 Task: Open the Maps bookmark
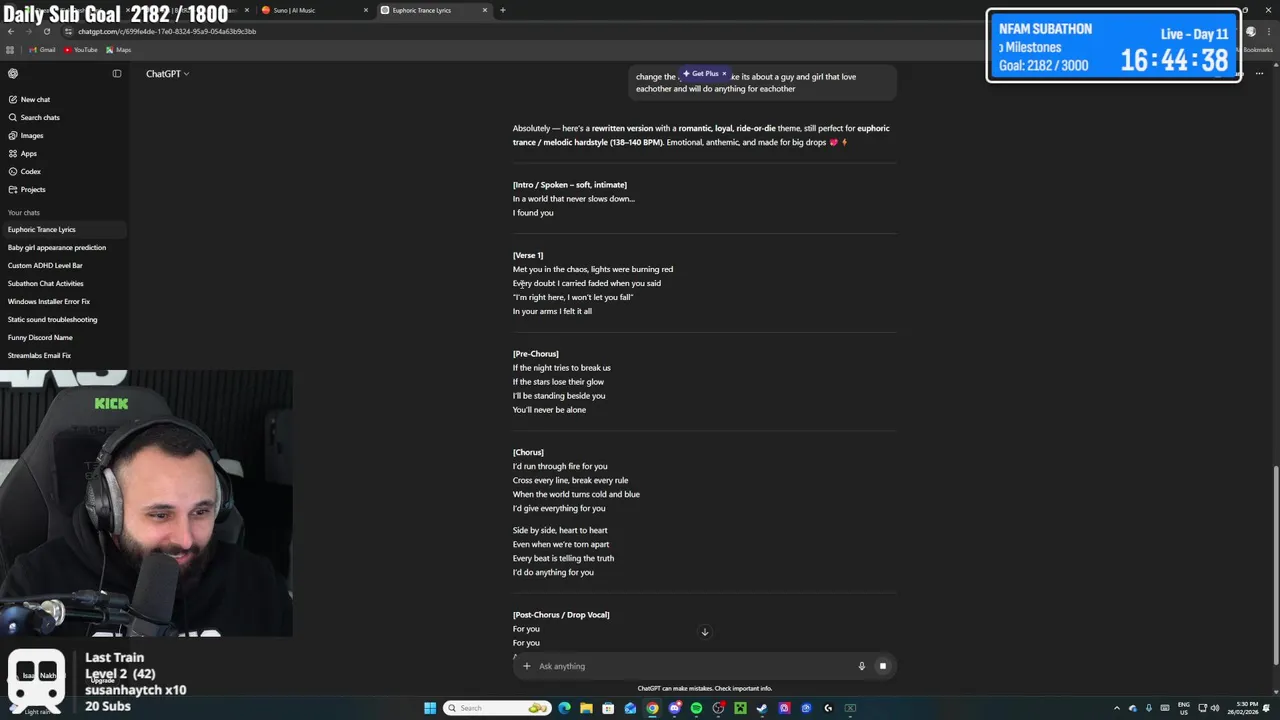119,49
